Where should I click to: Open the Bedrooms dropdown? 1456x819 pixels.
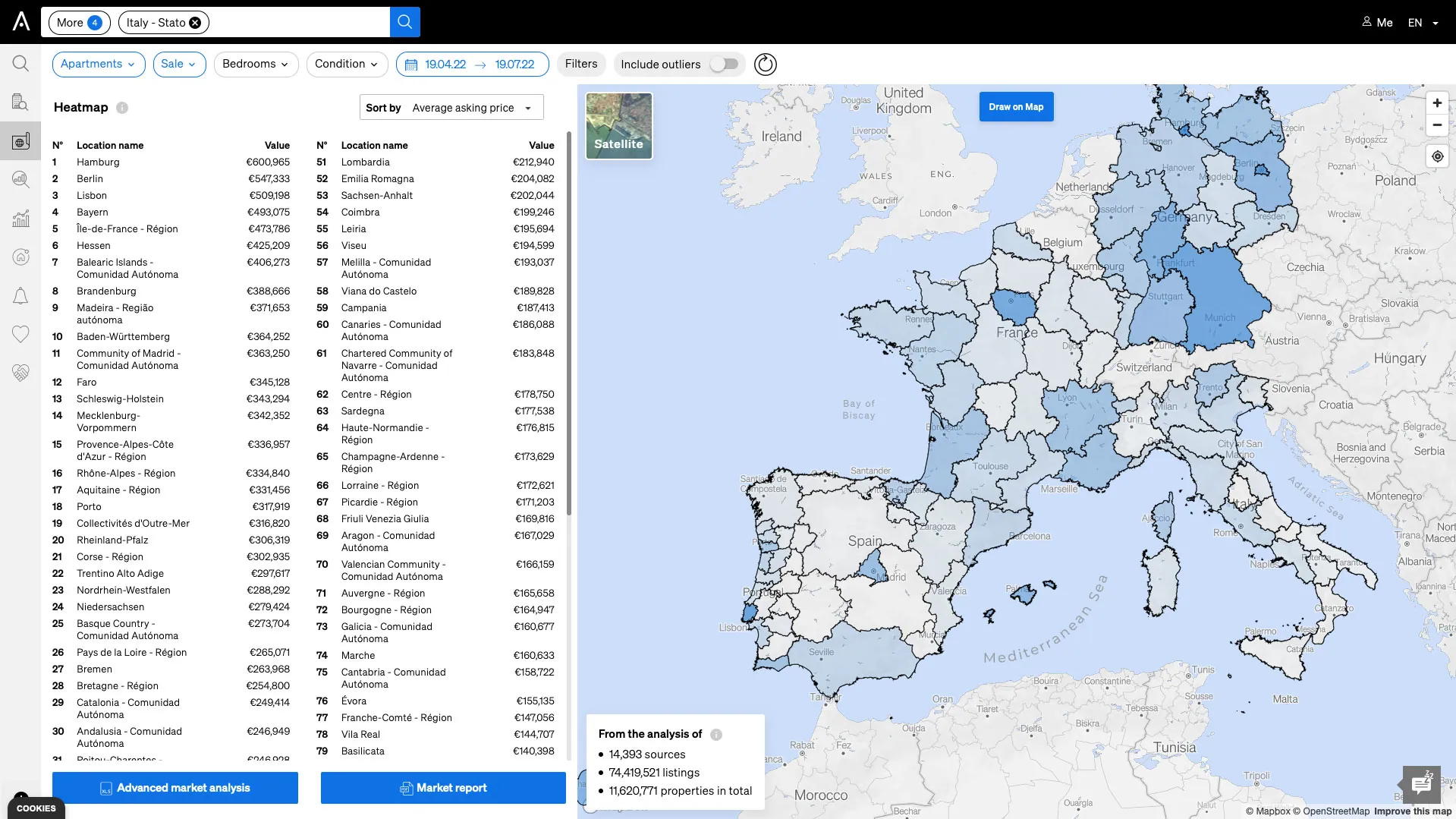256,65
